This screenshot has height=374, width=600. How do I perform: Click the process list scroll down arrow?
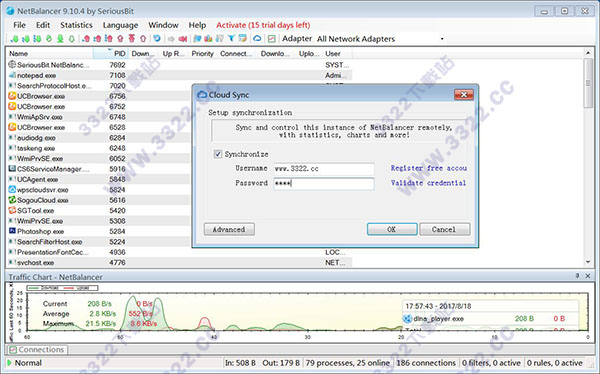[588, 262]
